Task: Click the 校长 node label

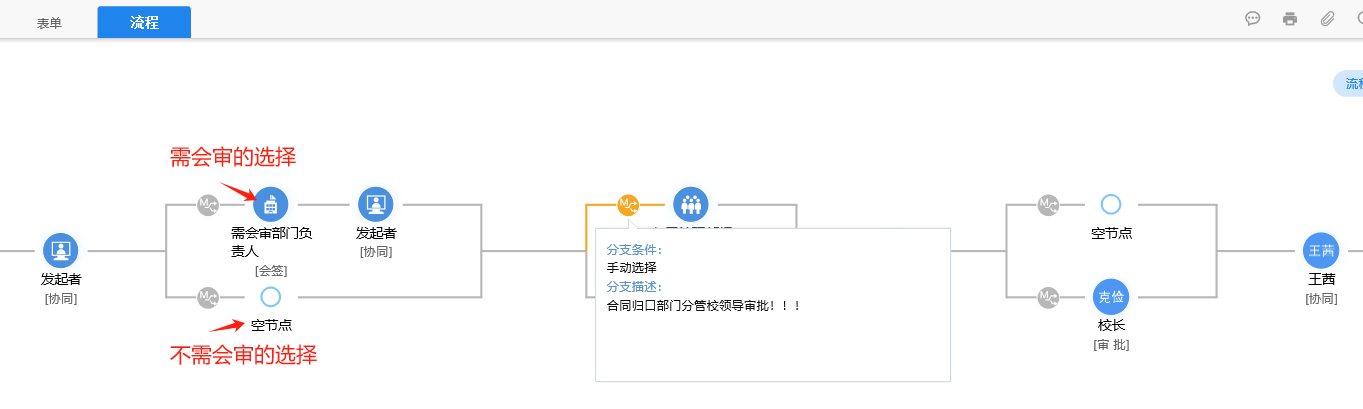Action: click(x=1111, y=325)
